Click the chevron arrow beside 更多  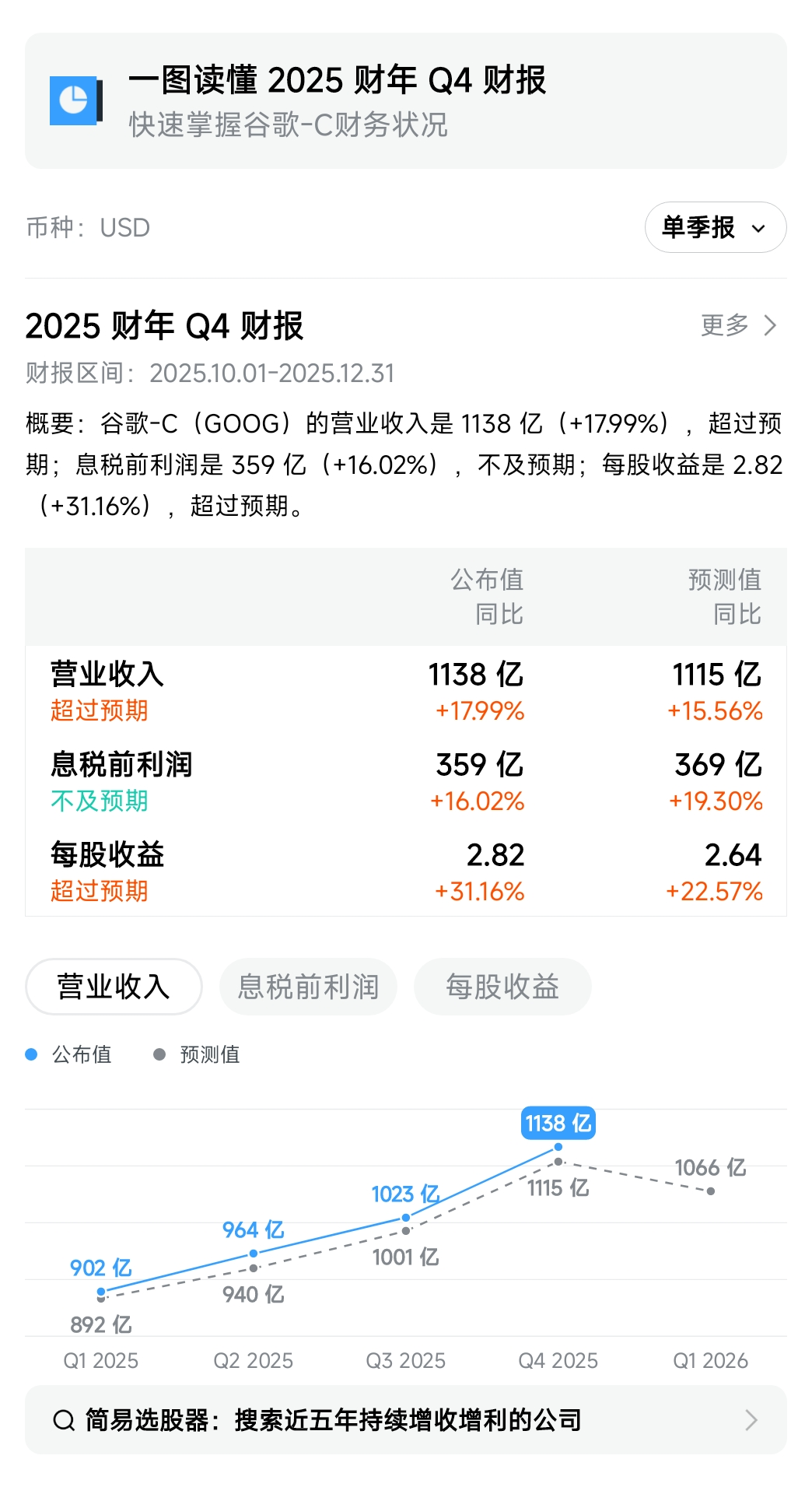pos(770,325)
